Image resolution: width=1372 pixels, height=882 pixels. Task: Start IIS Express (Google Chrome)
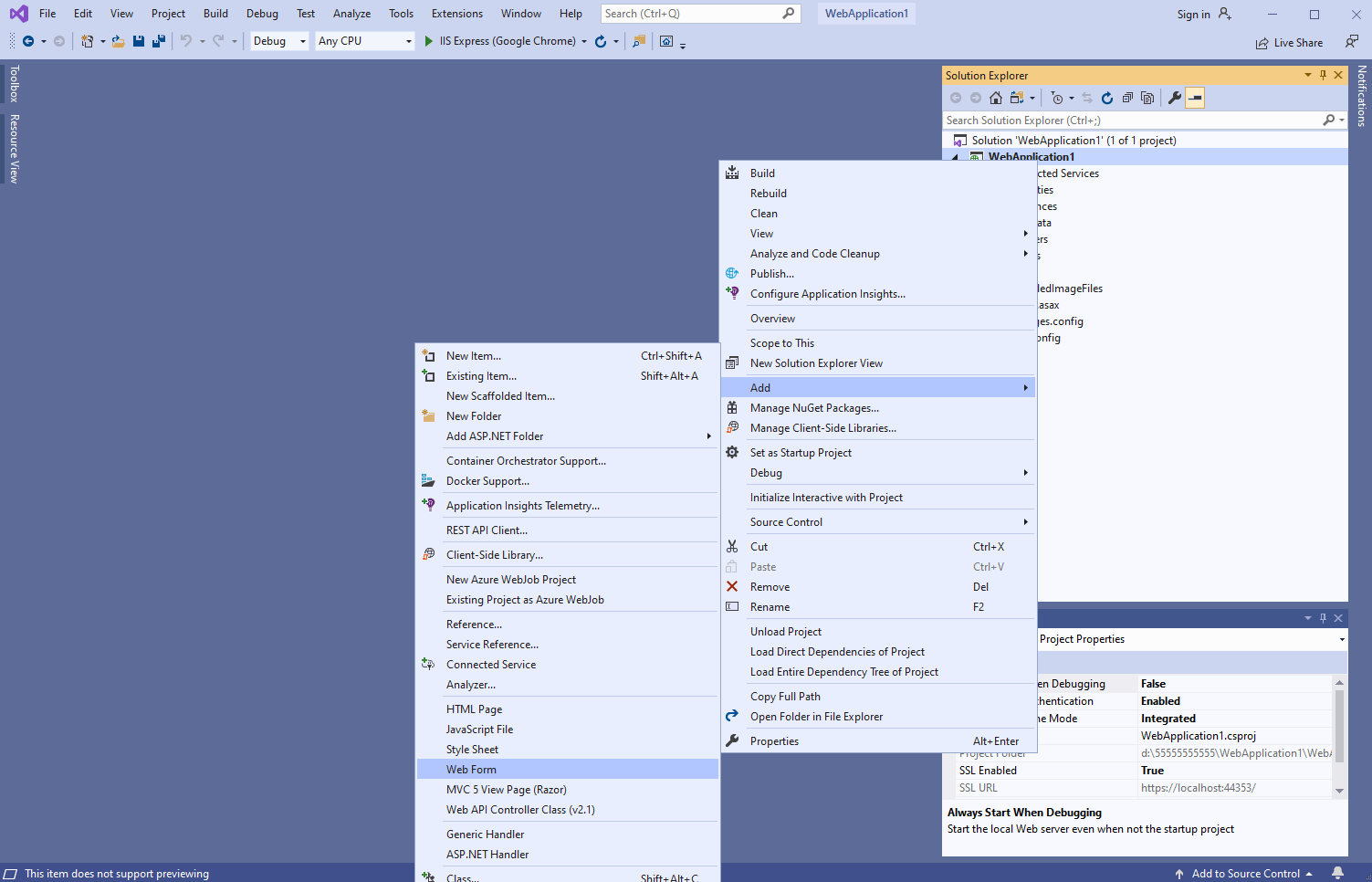[499, 41]
